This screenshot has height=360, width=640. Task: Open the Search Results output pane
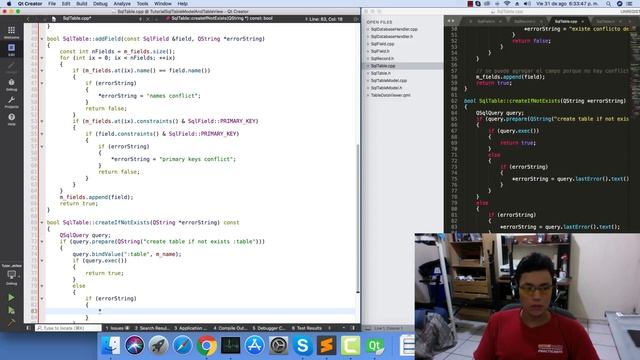coord(152,328)
